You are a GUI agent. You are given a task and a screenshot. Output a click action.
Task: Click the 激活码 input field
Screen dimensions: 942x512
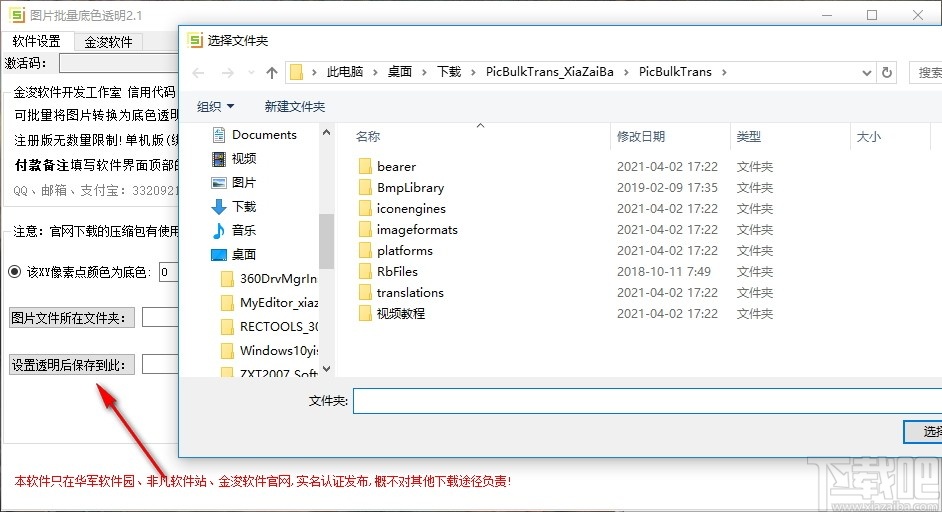[x=119, y=63]
